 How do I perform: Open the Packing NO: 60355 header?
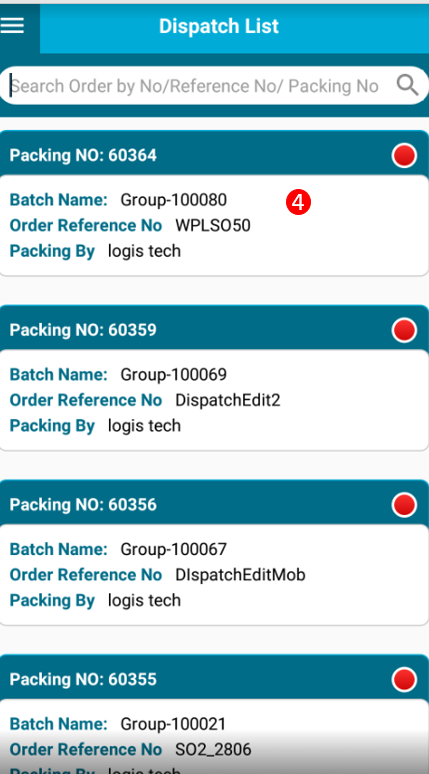(x=214, y=678)
